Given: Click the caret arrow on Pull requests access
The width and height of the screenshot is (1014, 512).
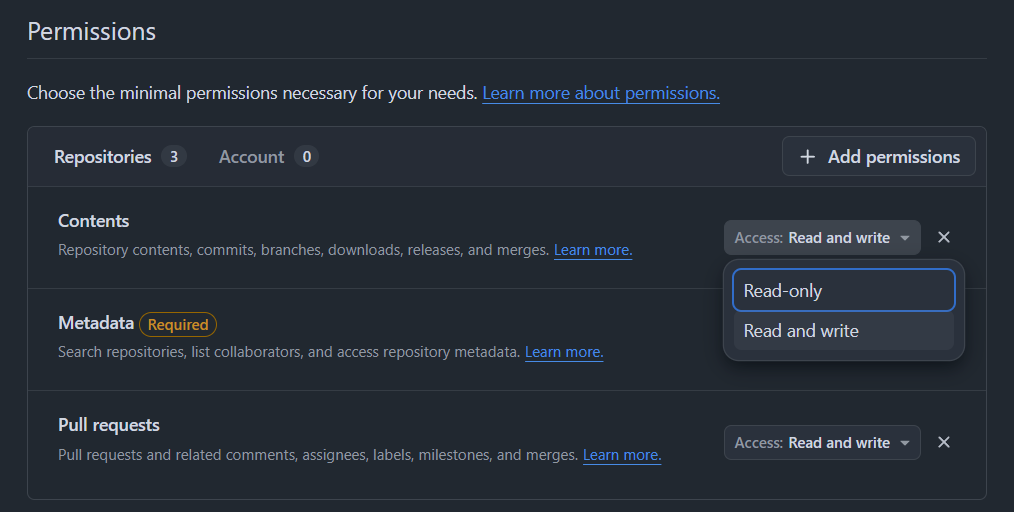Looking at the screenshot, I should click(905, 443).
